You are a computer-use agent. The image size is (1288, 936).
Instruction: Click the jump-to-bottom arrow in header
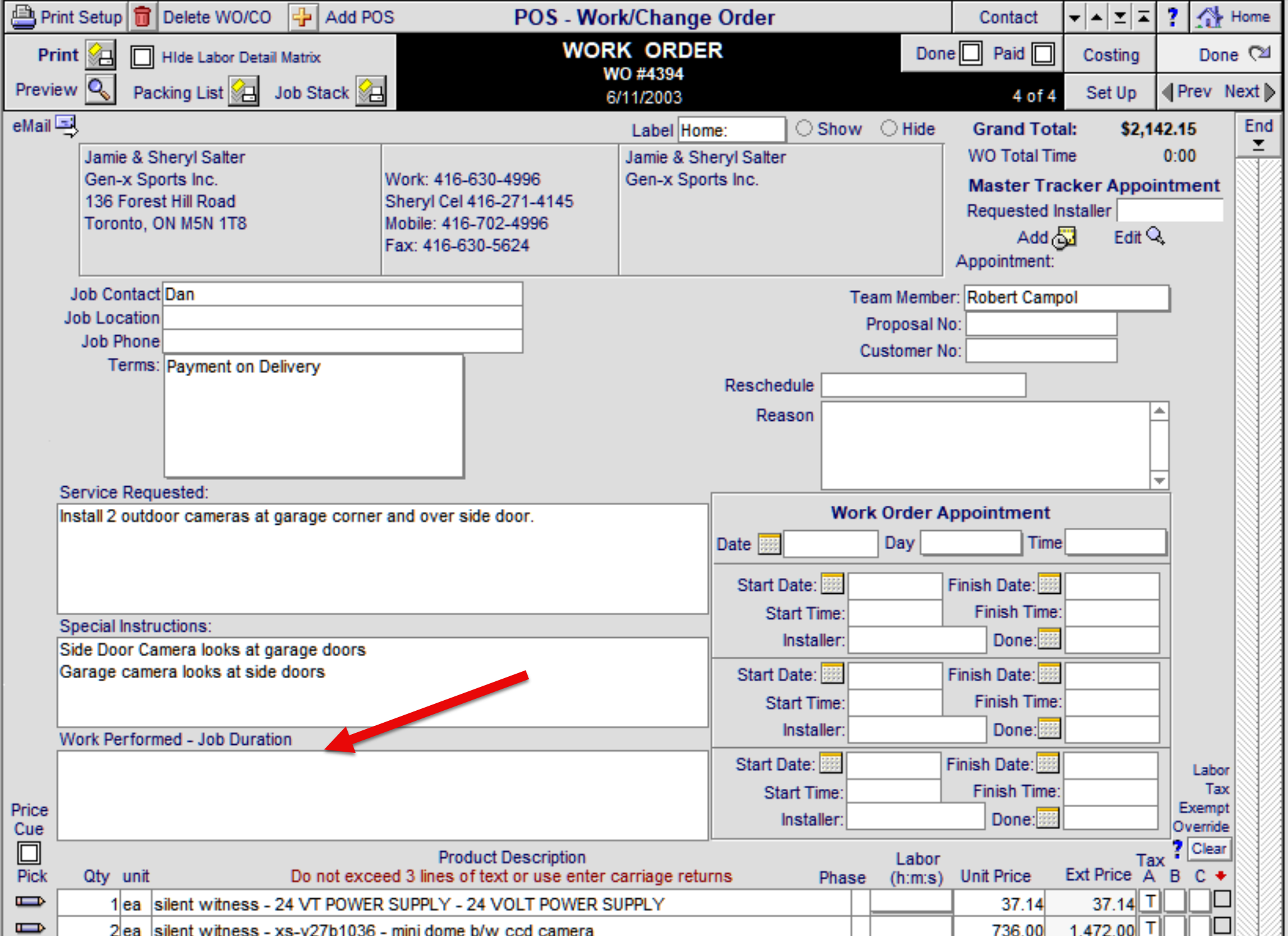(1120, 18)
